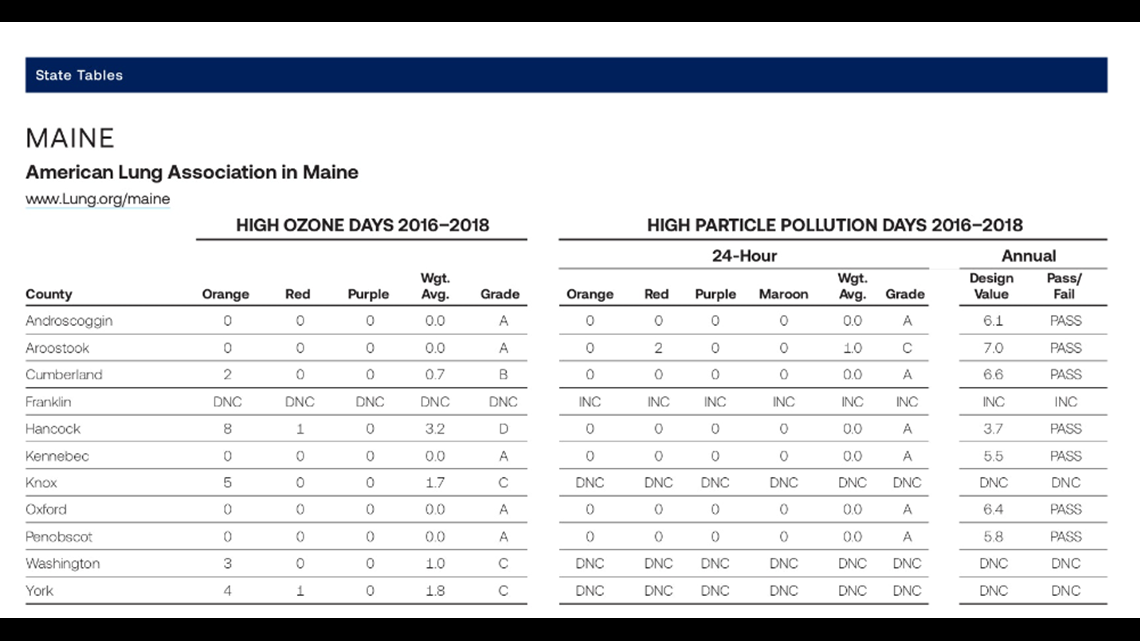This screenshot has width=1140, height=641.
Task: Click the High Ozone Days 2016–2018 heading
Action: tap(362, 225)
